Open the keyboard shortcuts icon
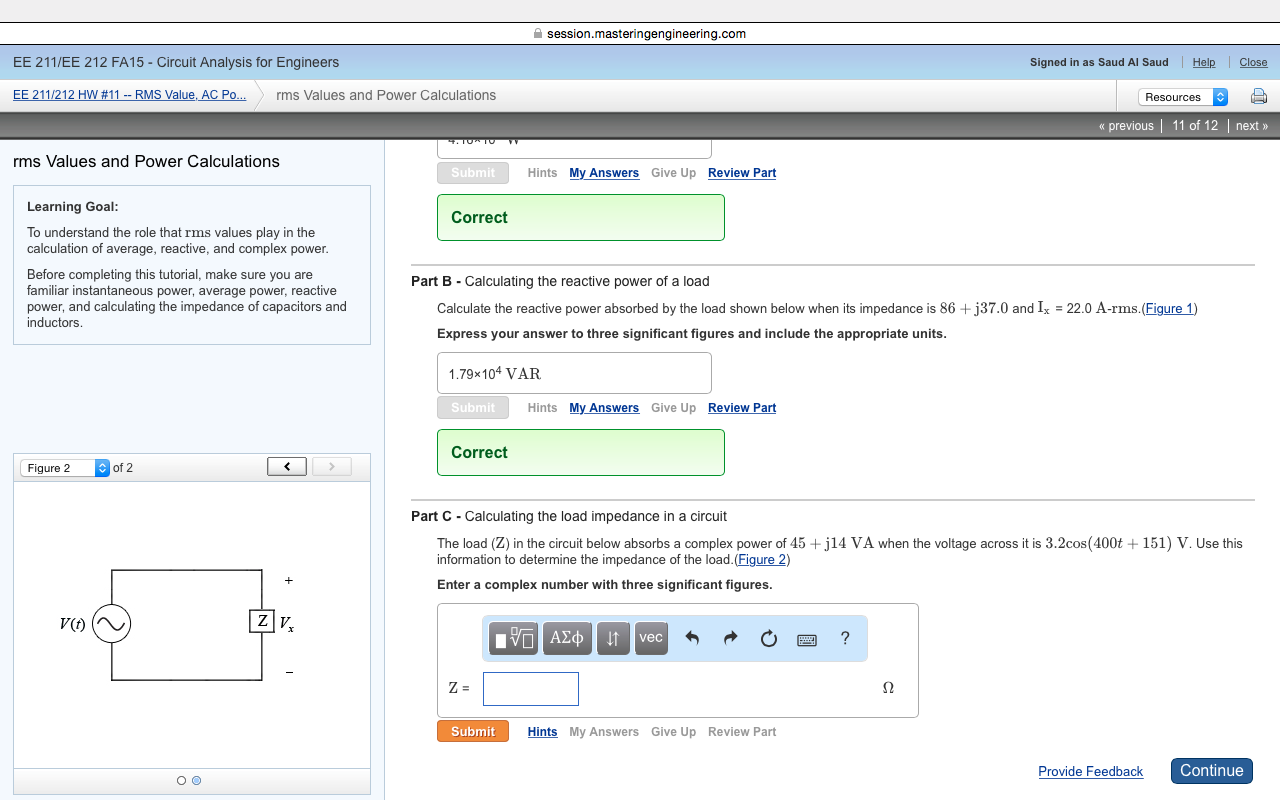 806,638
